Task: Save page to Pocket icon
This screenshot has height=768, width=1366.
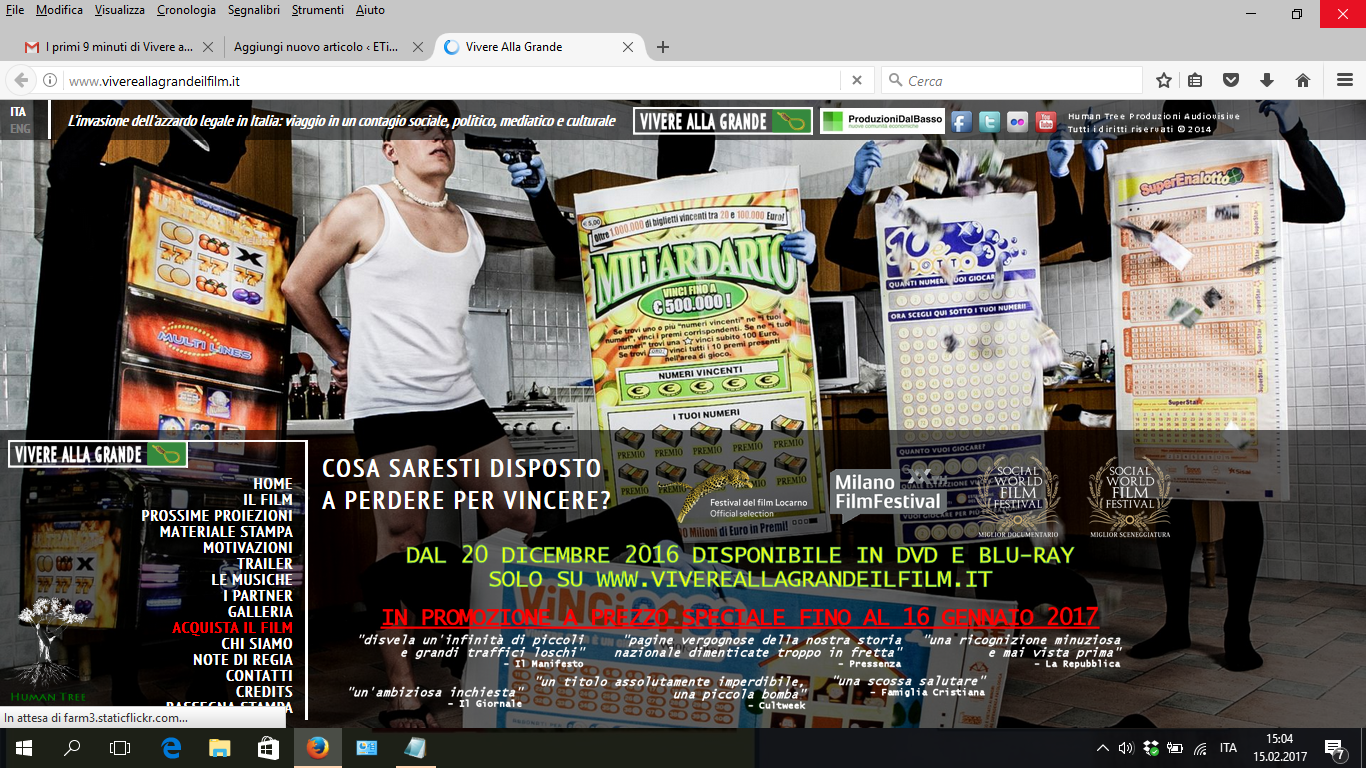Action: (x=1231, y=81)
